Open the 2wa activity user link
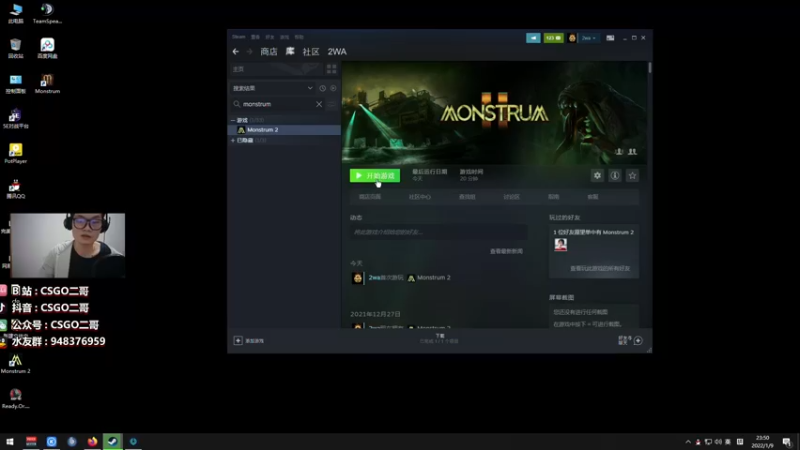This screenshot has width=800, height=450. (374, 278)
